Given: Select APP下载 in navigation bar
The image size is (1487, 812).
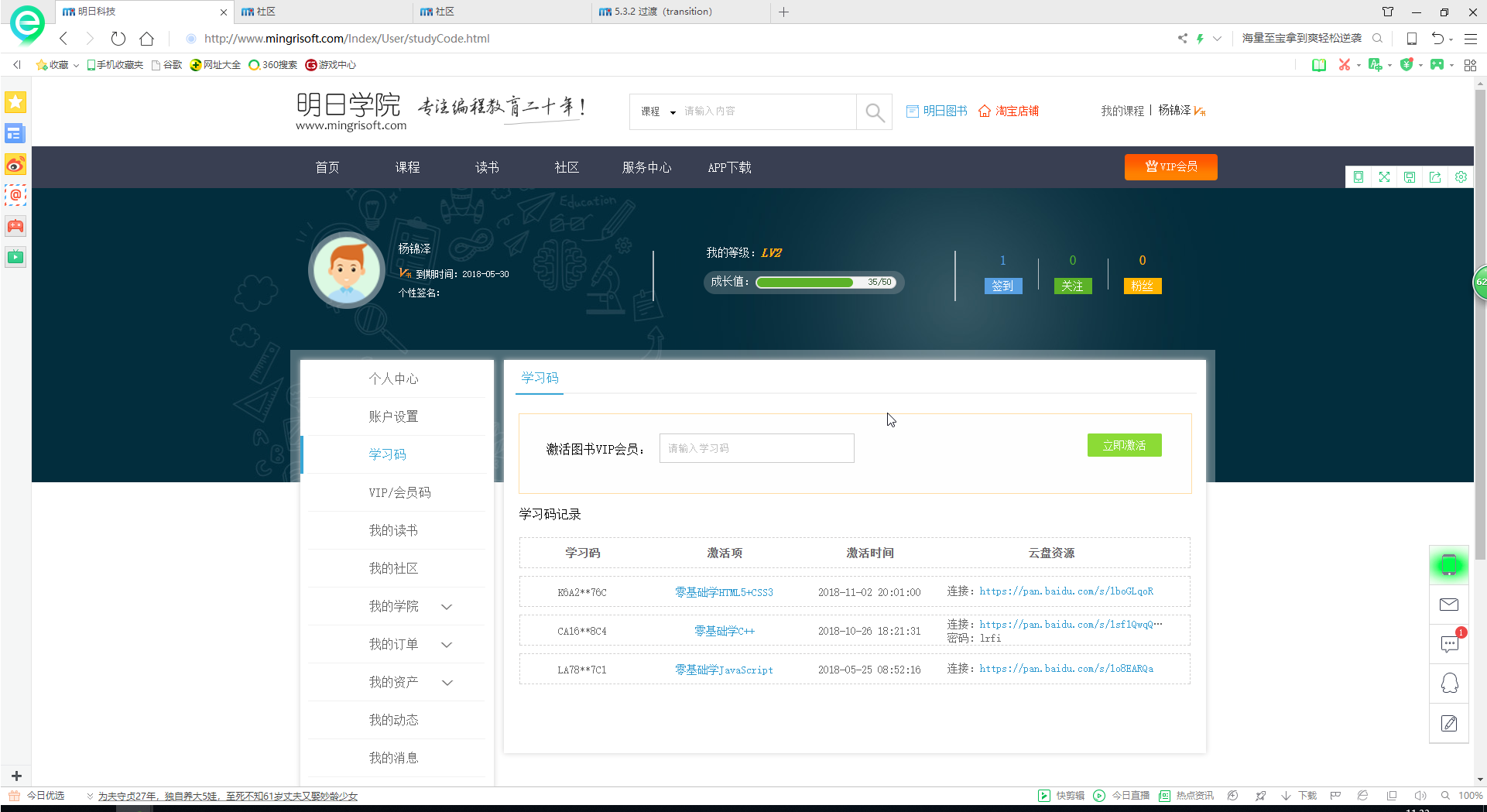Looking at the screenshot, I should click(729, 167).
